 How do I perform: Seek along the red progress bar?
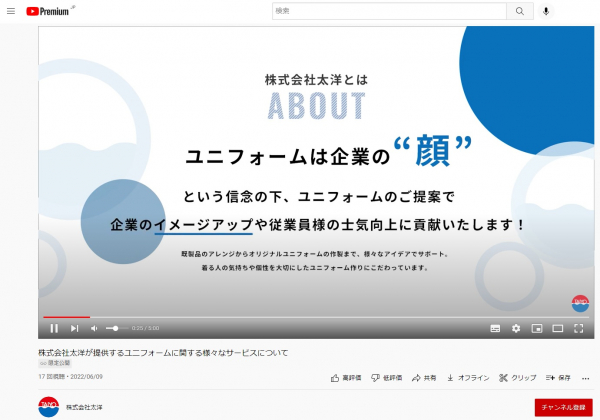click(316, 317)
